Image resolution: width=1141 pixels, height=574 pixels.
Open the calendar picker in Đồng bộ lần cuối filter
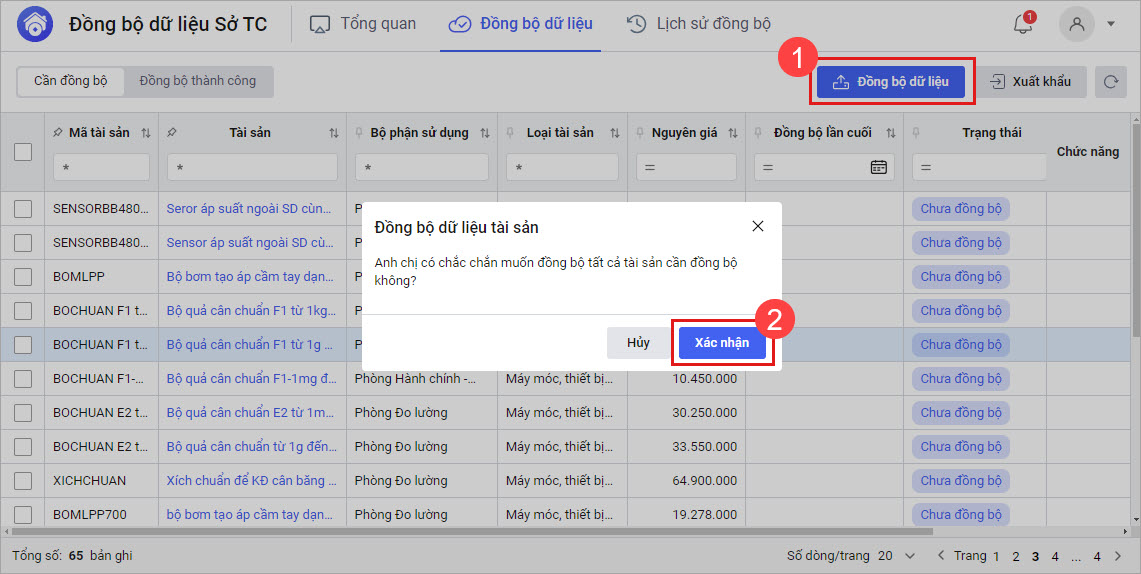coord(879,167)
